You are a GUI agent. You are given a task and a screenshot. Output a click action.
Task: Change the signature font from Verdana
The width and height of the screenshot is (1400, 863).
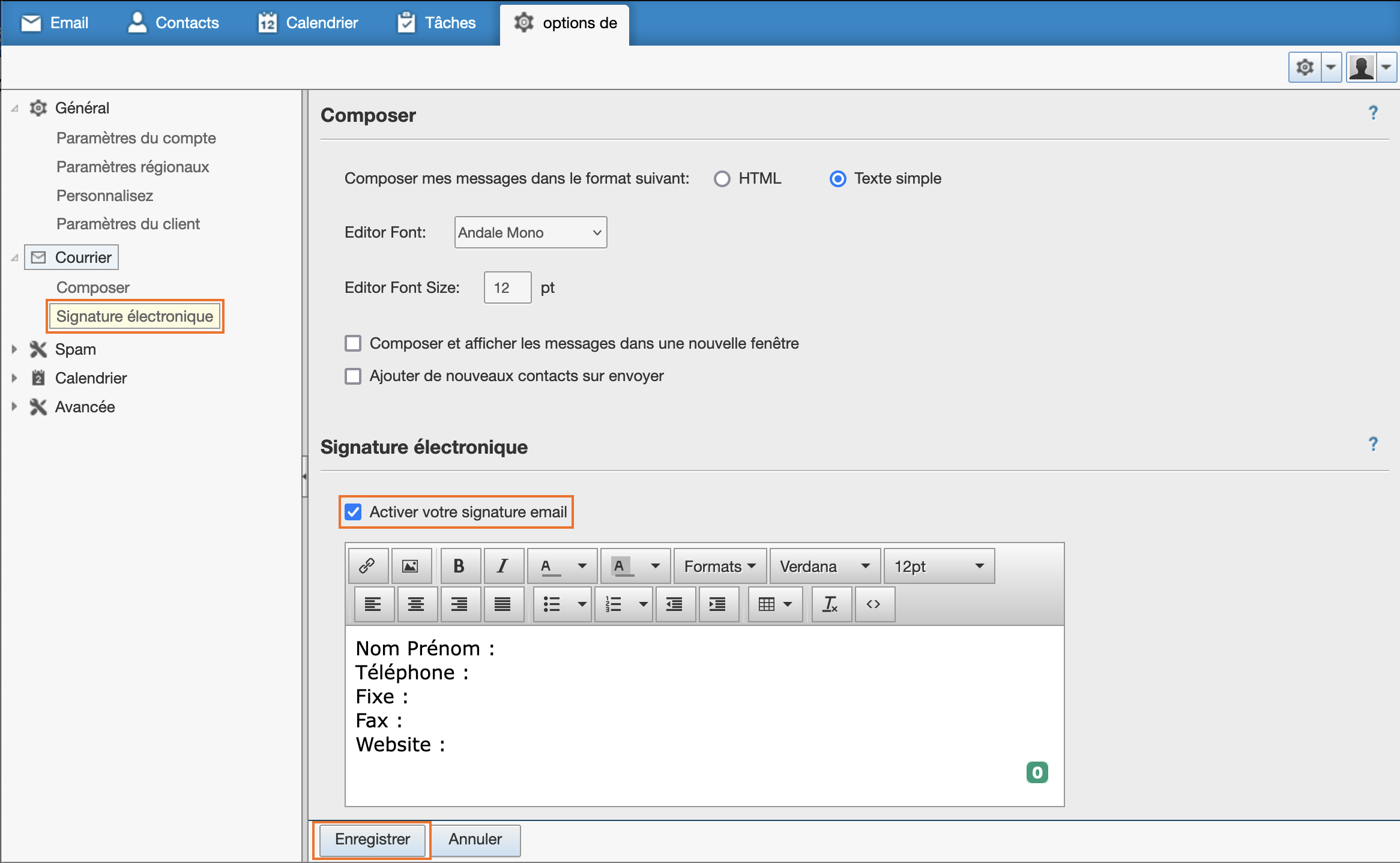coord(824,565)
